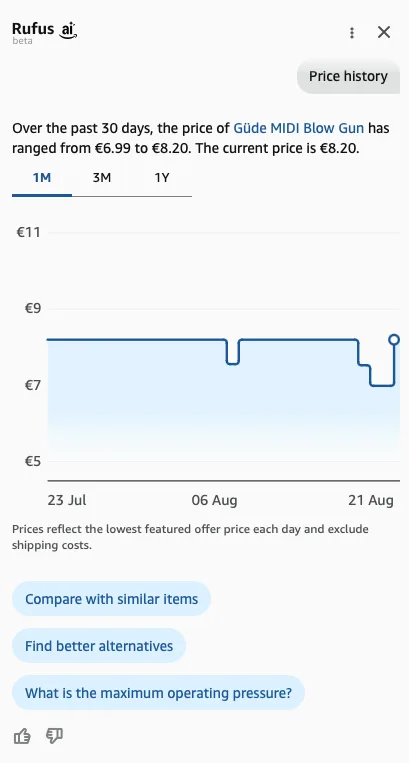Open the Güde MIDI Blow Gun link
The width and height of the screenshot is (409, 763).
click(x=299, y=128)
